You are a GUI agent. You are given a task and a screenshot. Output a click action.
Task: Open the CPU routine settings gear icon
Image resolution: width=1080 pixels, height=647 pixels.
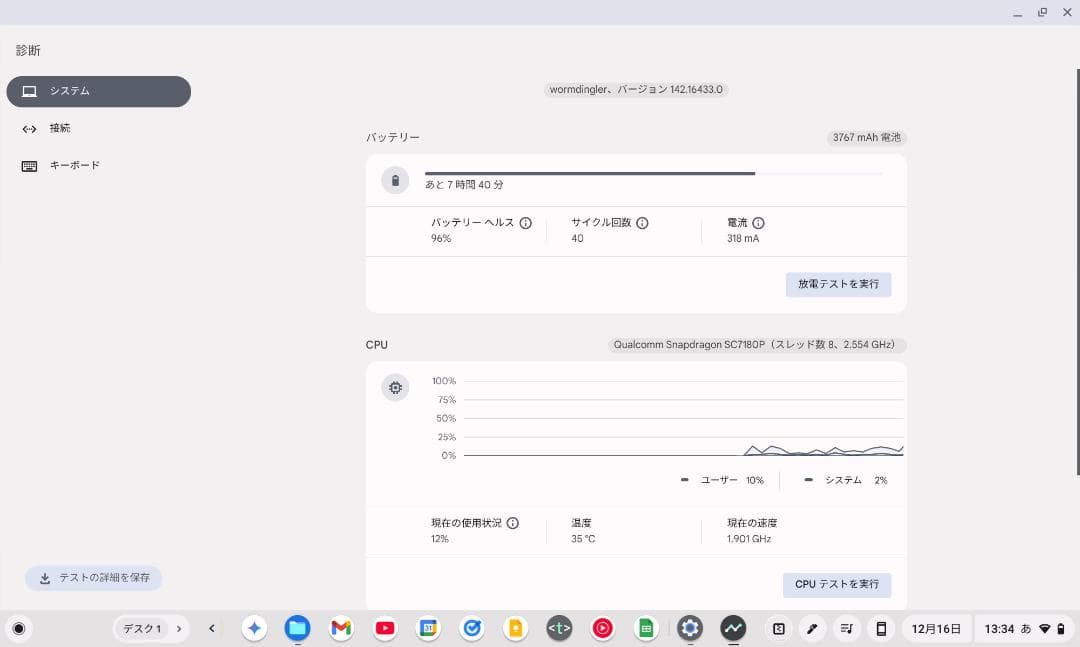click(395, 387)
